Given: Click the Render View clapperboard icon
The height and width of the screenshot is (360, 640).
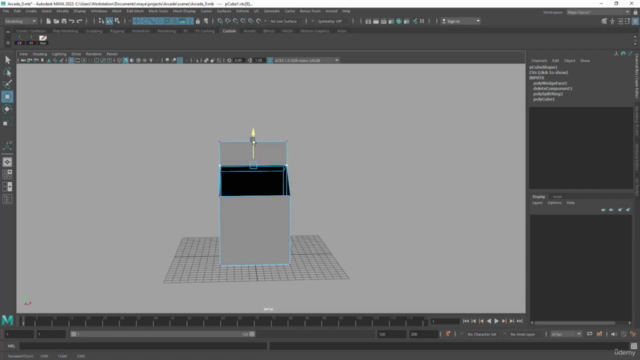Looking at the screenshot, I should click(x=368, y=21).
